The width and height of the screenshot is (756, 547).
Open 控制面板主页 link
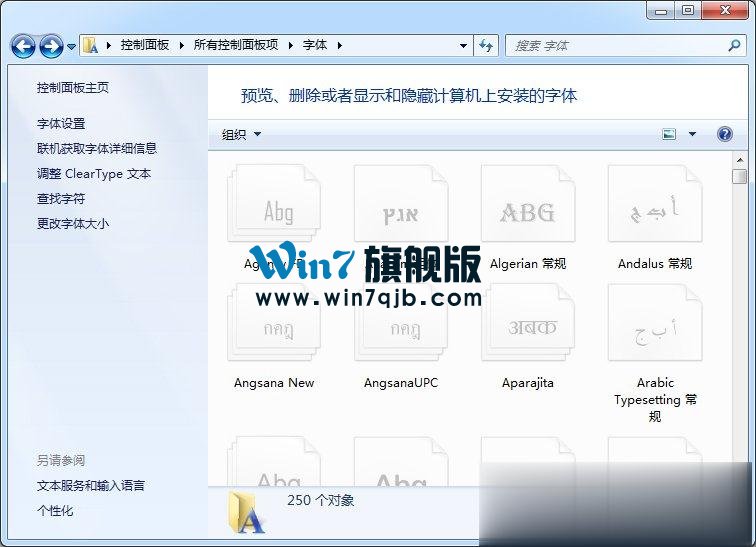point(73,88)
